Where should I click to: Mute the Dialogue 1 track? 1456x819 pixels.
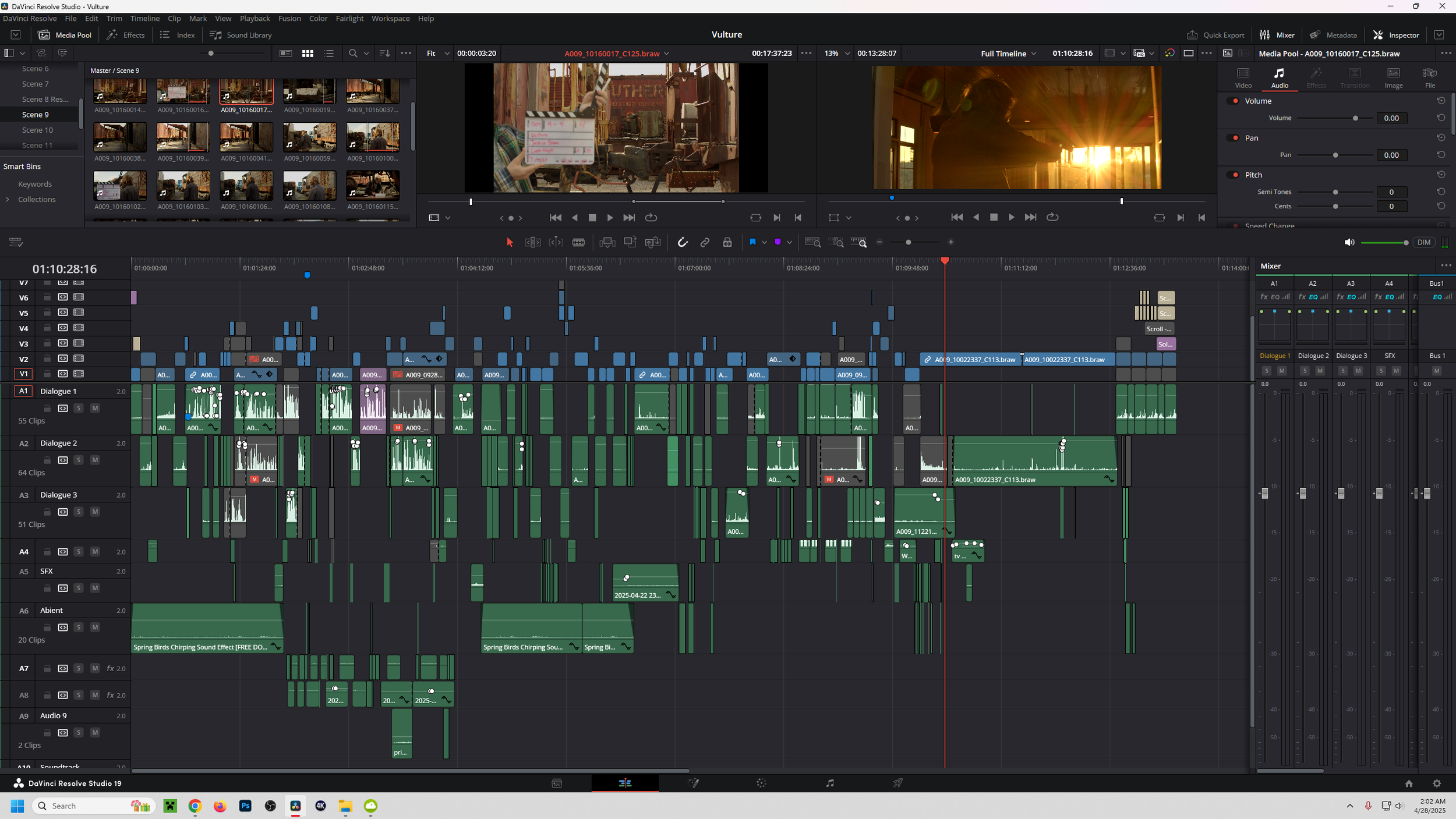pos(95,408)
